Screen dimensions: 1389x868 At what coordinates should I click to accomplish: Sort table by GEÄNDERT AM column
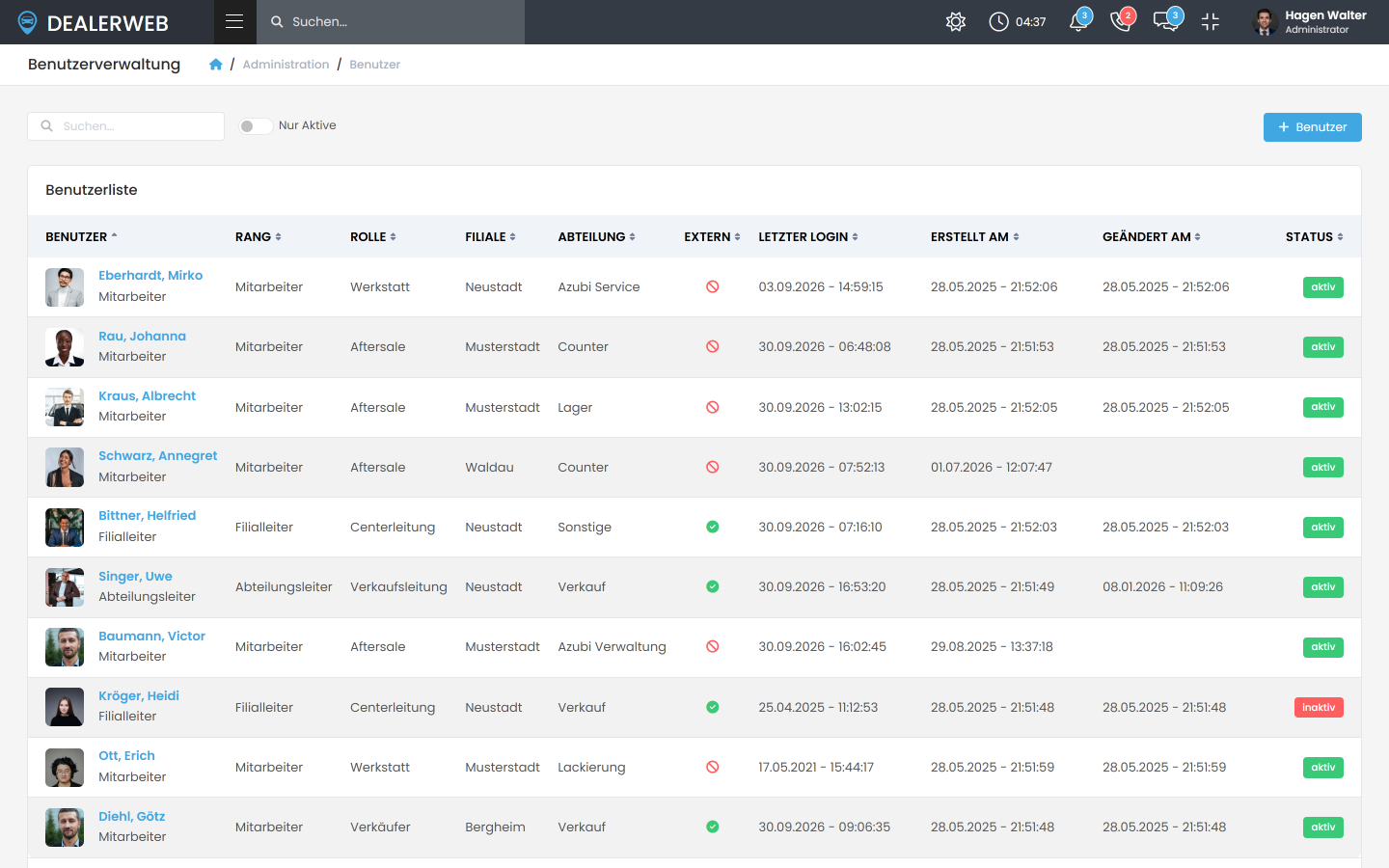coord(1151,236)
